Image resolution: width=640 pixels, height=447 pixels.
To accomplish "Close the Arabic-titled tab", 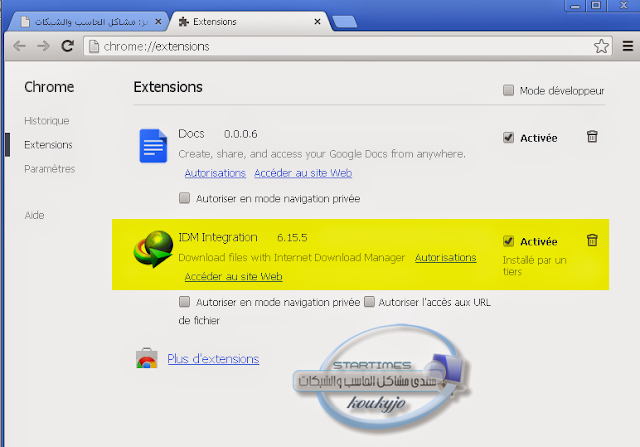I will point(158,22).
